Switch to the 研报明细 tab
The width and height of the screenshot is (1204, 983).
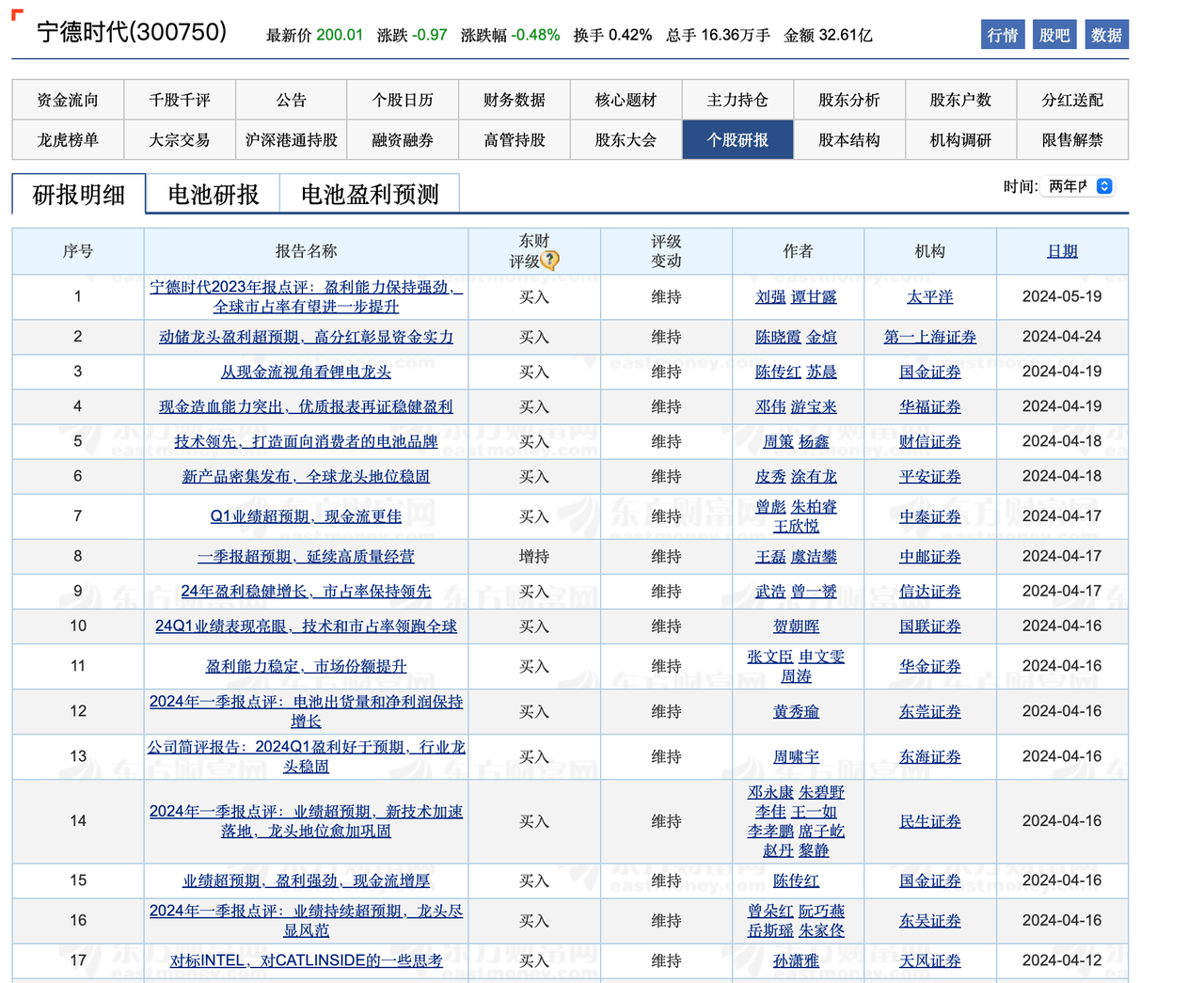click(79, 194)
